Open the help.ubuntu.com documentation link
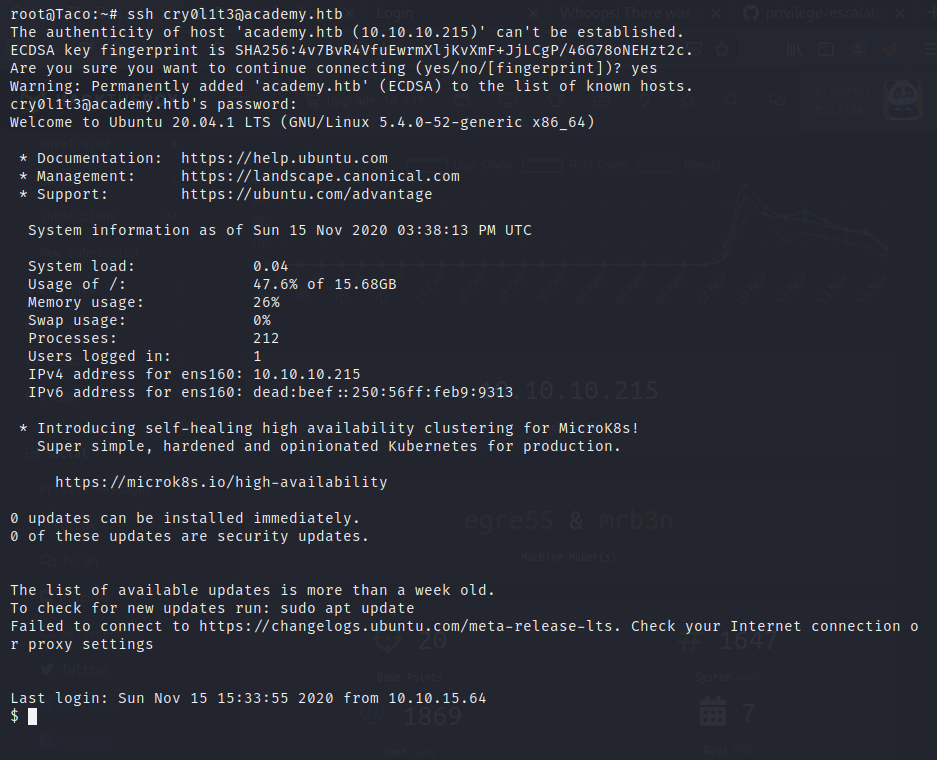Image resolution: width=937 pixels, height=760 pixels. click(x=284, y=158)
